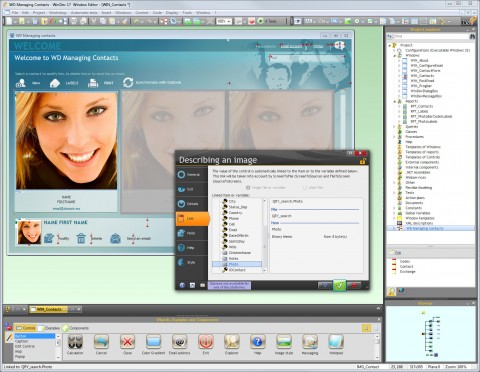This screenshot has width=480, height=372.
Task: Collapse the Reports node in project tree
Action: click(x=395, y=101)
